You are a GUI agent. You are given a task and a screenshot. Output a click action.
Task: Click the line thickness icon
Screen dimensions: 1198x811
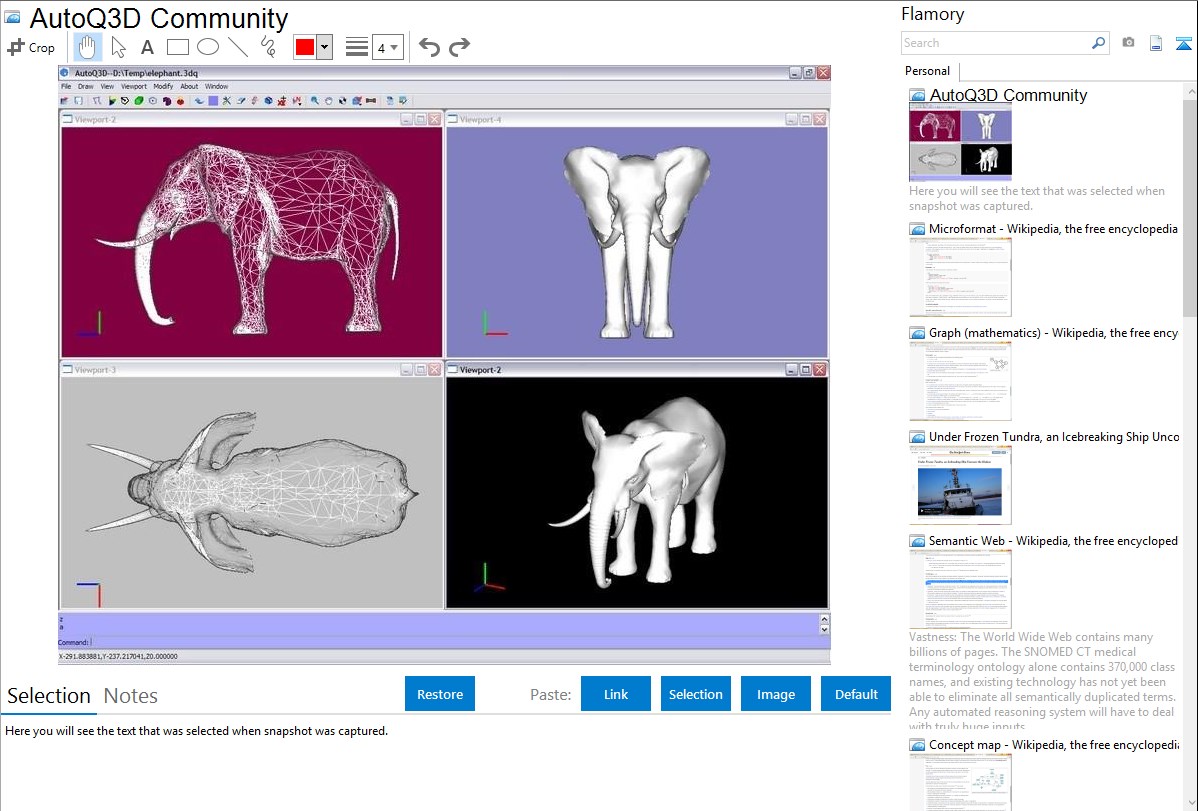[x=357, y=47]
